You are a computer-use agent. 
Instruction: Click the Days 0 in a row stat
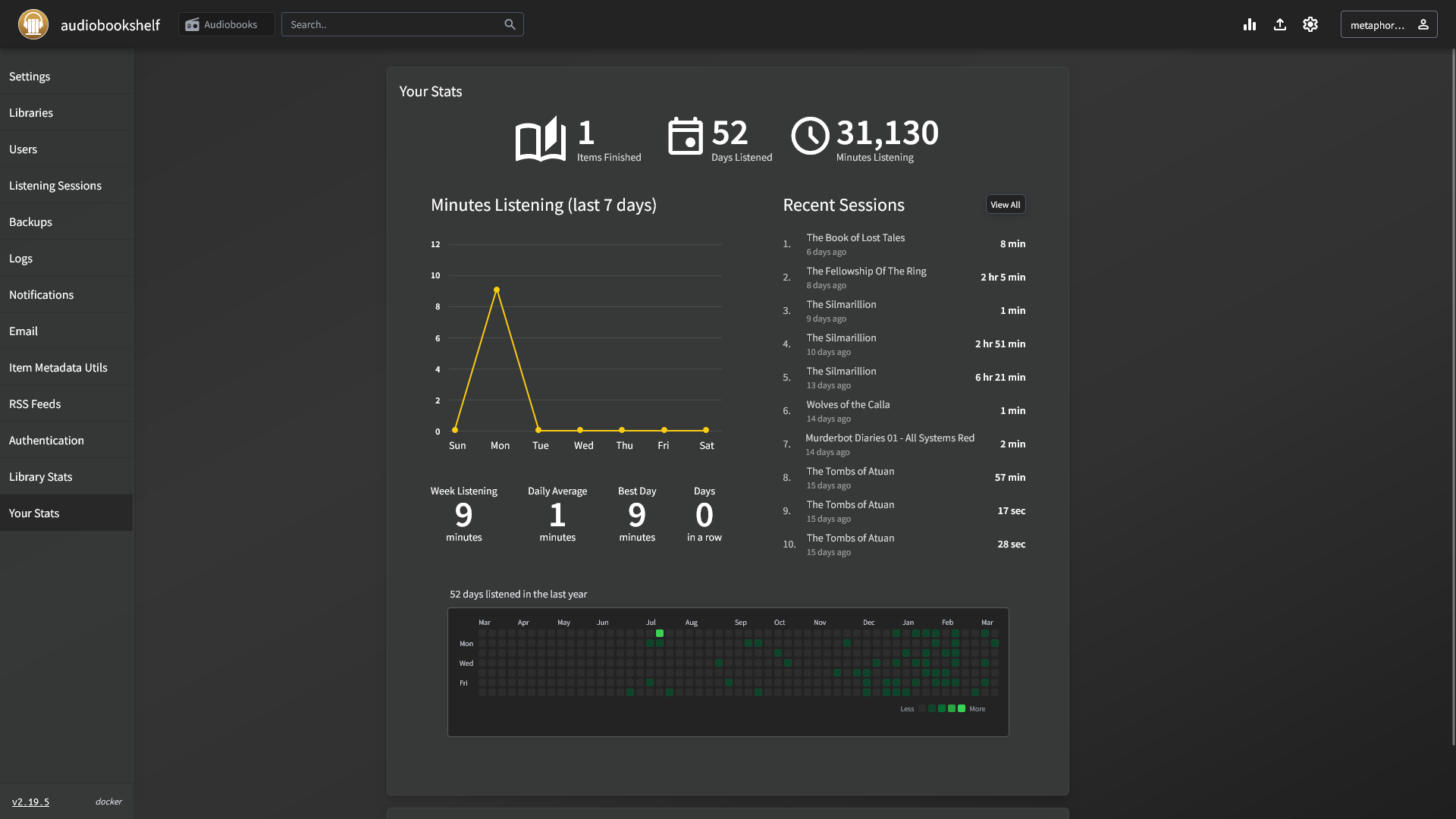coord(704,515)
